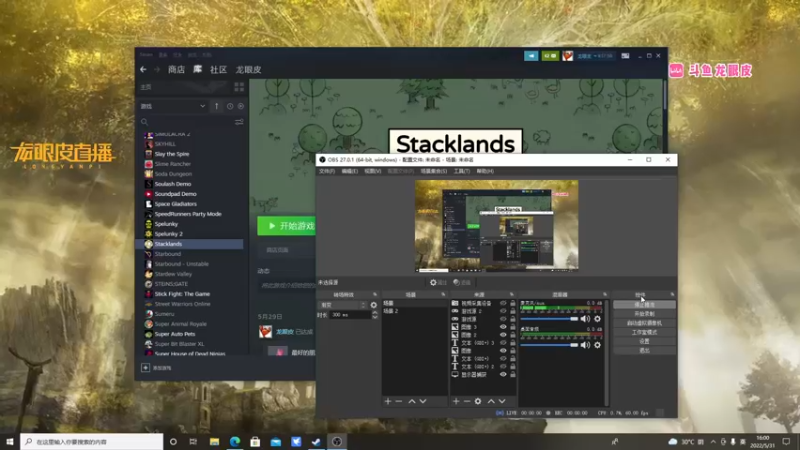Viewport: 800px width, 450px height.
Task: Toggle lock on 图像 source row
Action: tap(513, 351)
